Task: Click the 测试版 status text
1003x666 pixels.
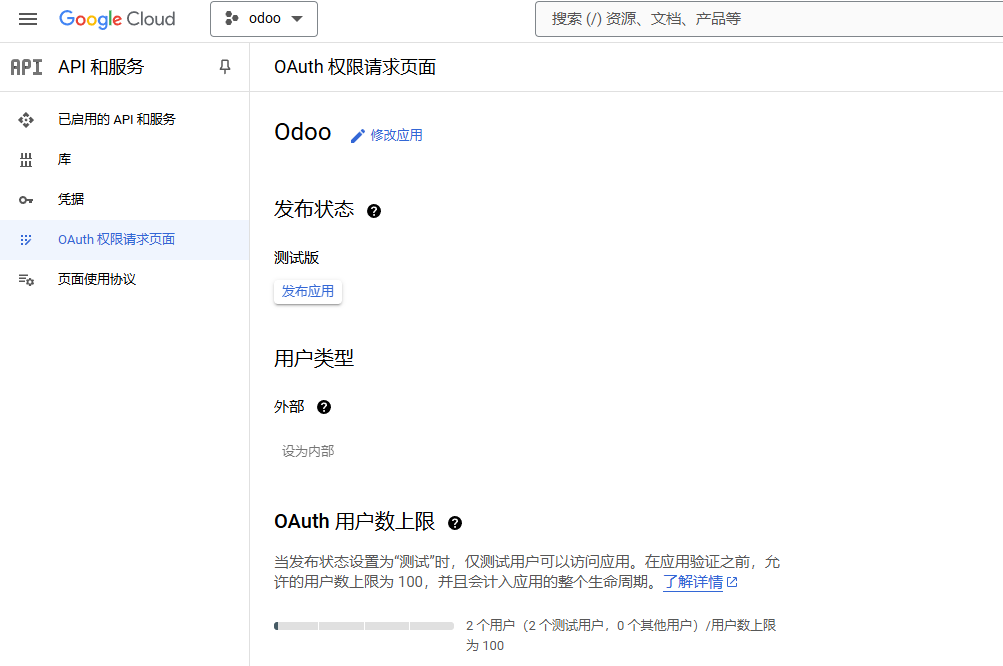Action: coord(296,258)
